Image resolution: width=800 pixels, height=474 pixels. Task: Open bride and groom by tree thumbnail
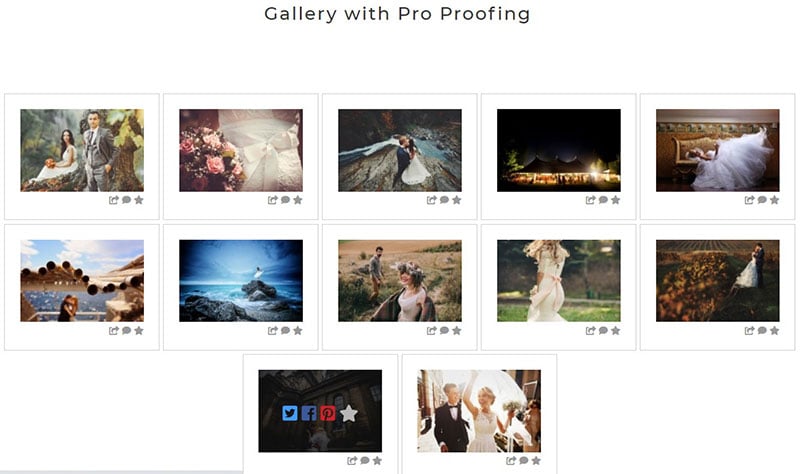point(82,151)
